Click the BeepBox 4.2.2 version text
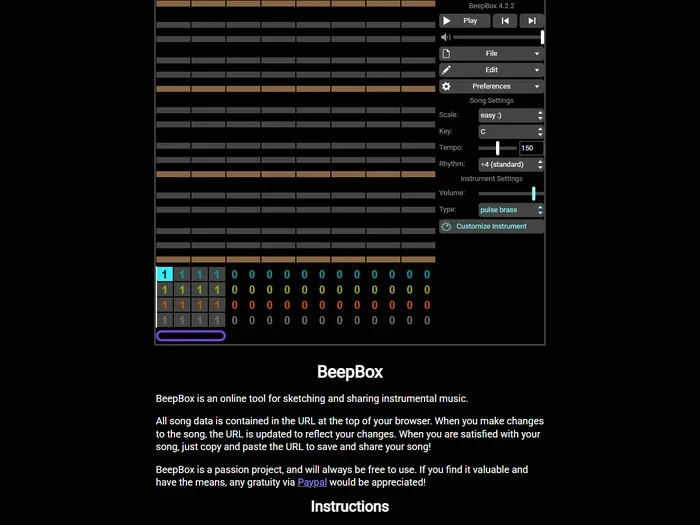 pyautogui.click(x=491, y=6)
